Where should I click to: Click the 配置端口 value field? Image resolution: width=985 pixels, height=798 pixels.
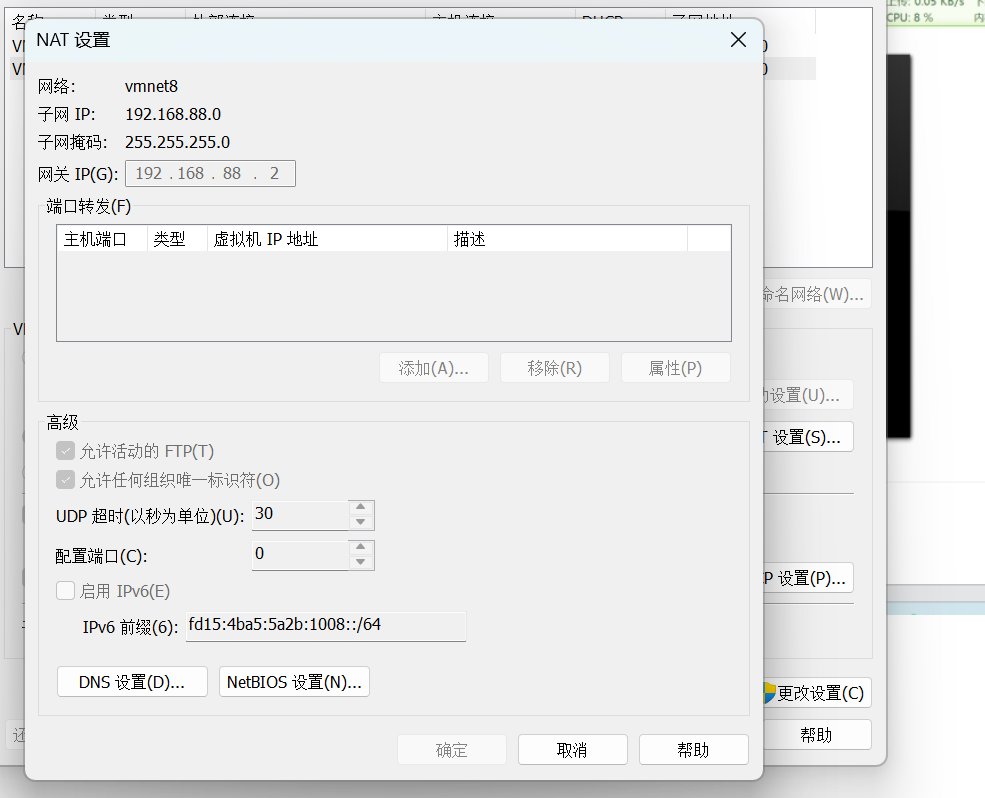pyautogui.click(x=300, y=555)
